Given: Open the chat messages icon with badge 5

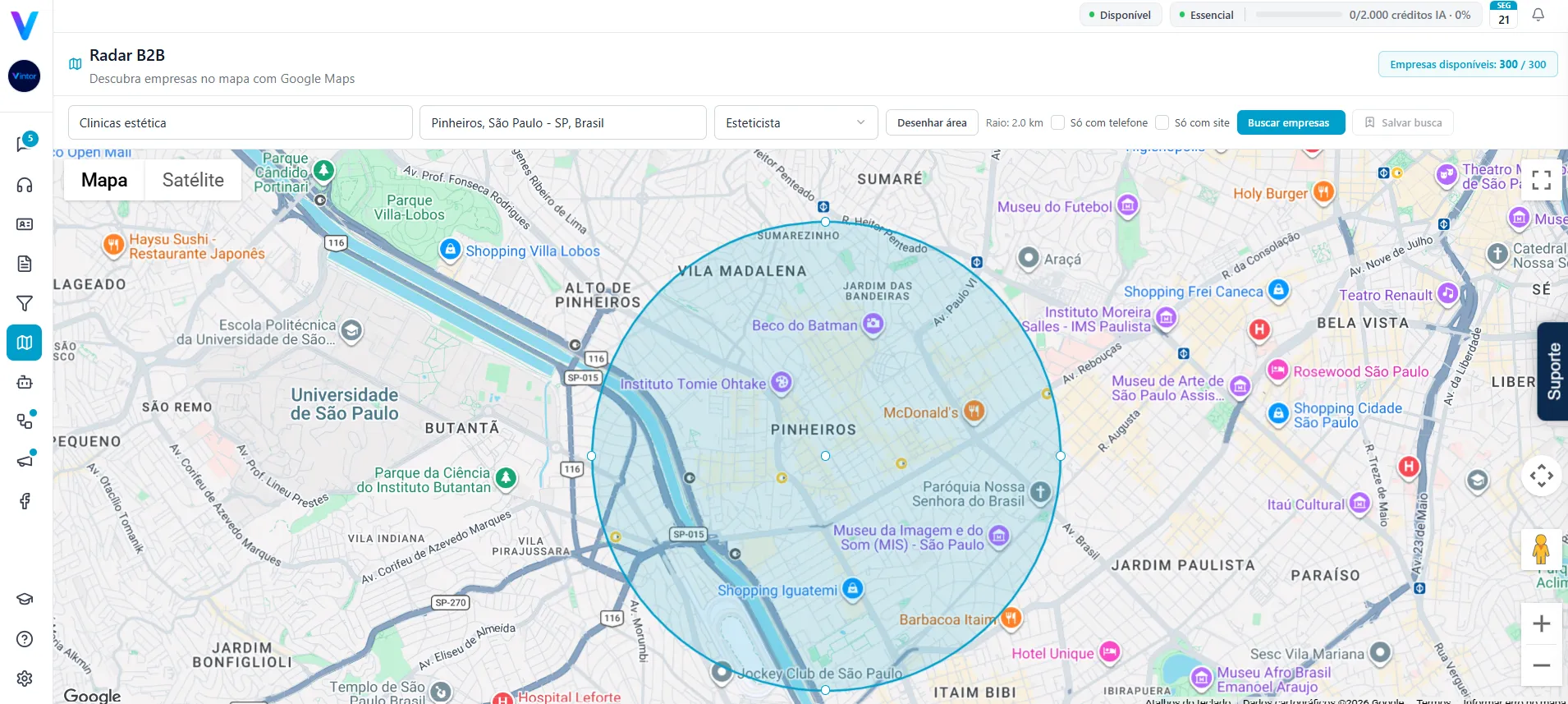Looking at the screenshot, I should coord(25,144).
